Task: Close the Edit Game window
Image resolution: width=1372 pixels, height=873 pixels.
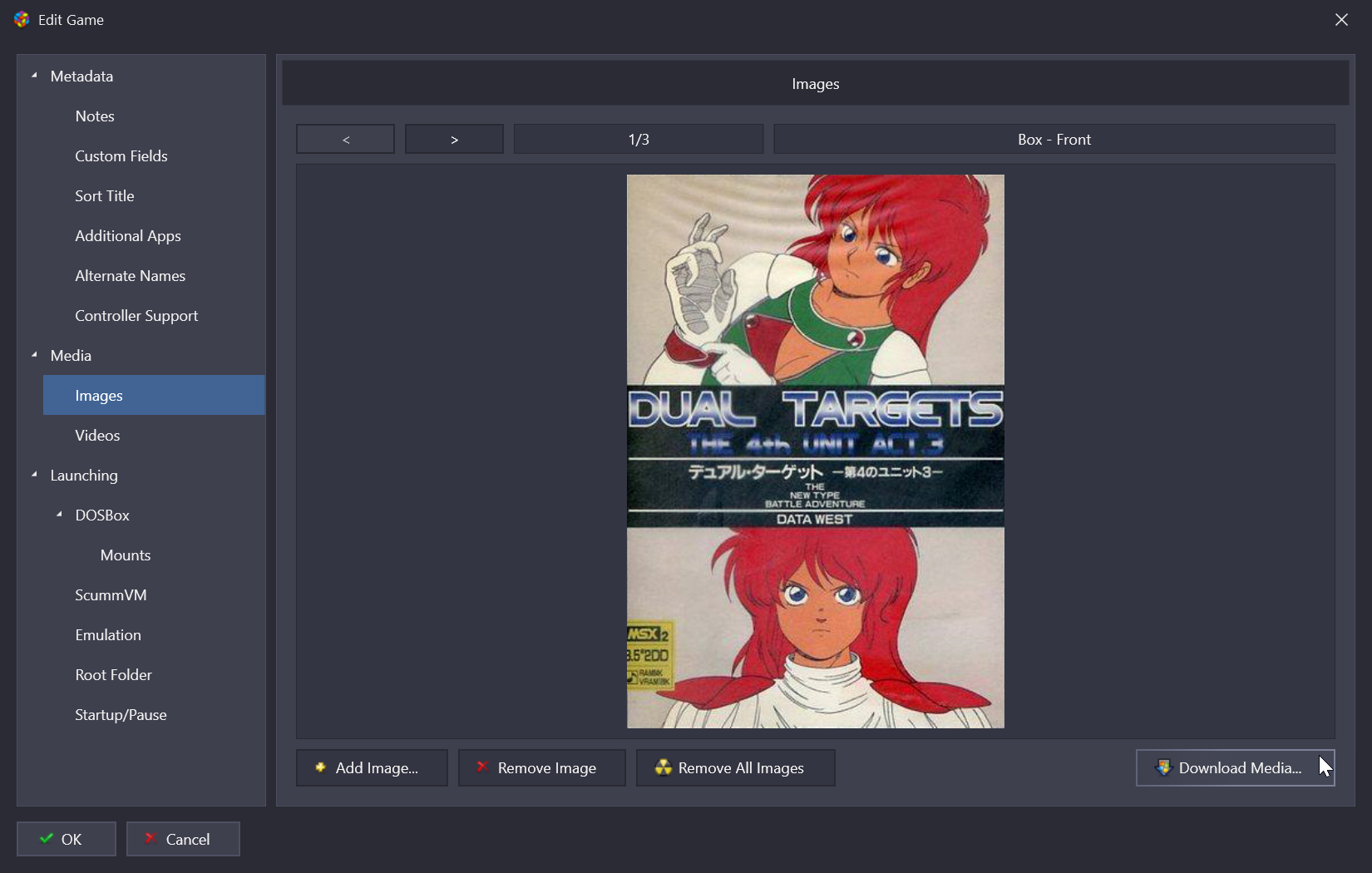Action: point(1341,19)
